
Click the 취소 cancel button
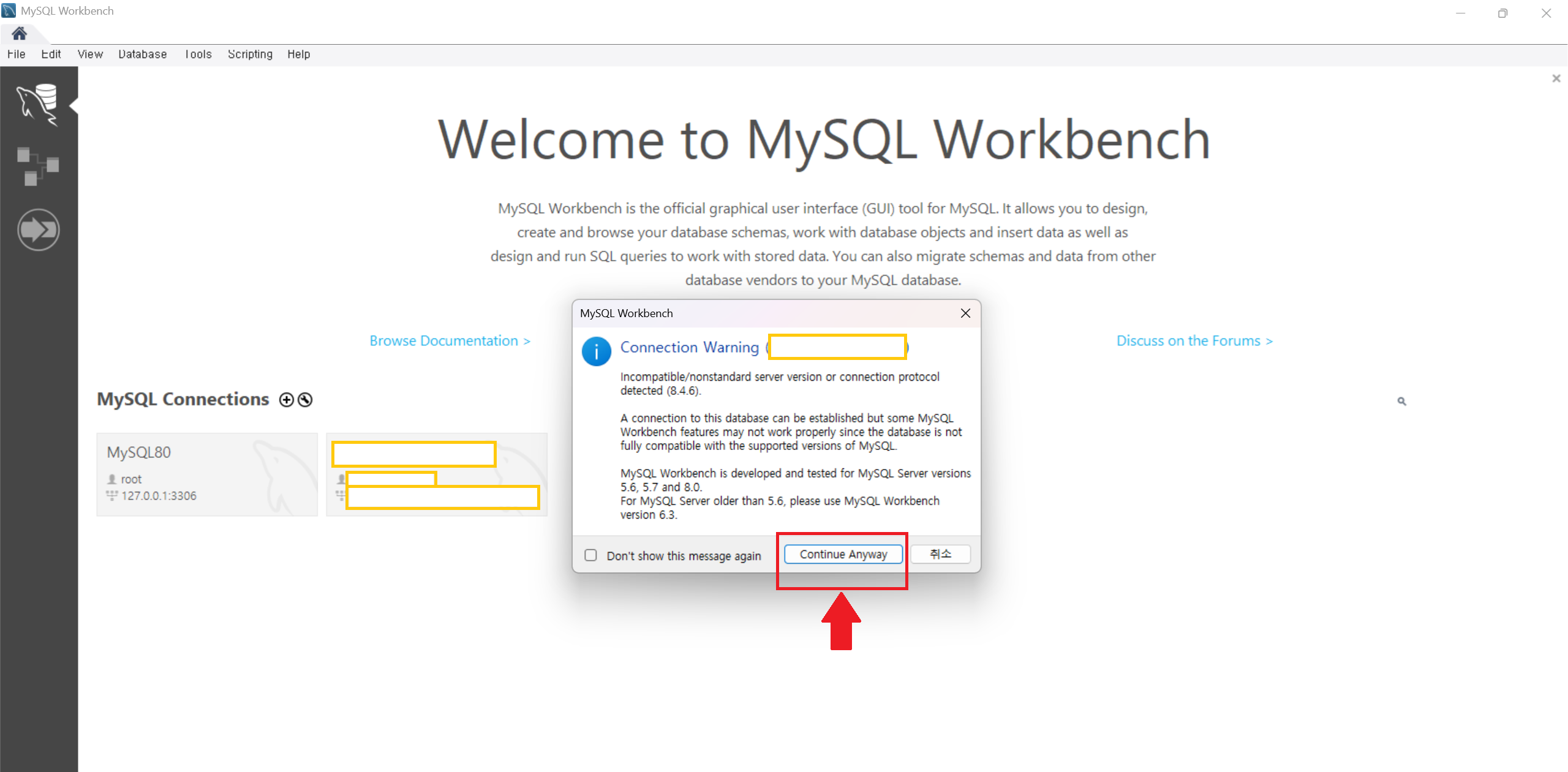point(940,554)
